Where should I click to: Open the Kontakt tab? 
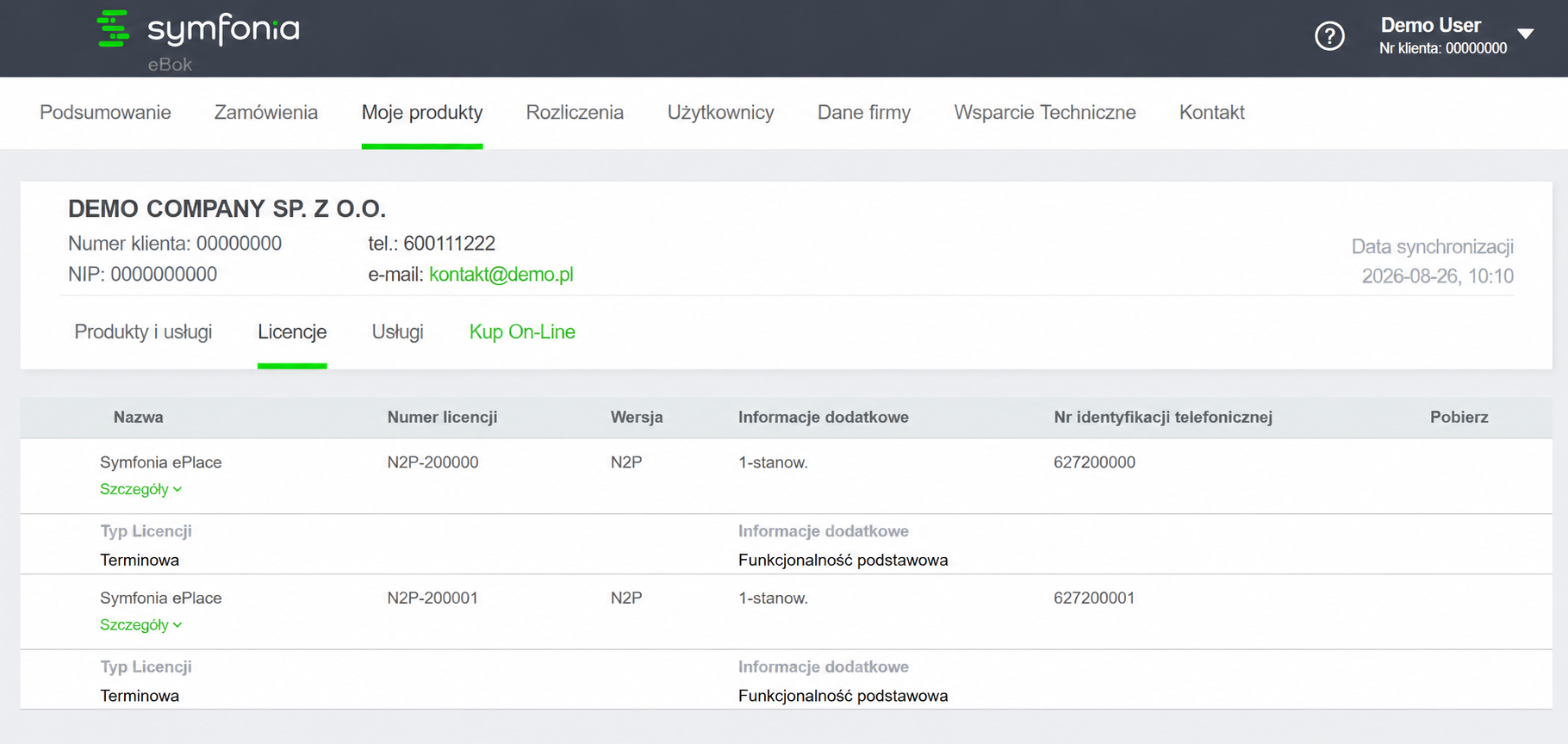[x=1212, y=113]
